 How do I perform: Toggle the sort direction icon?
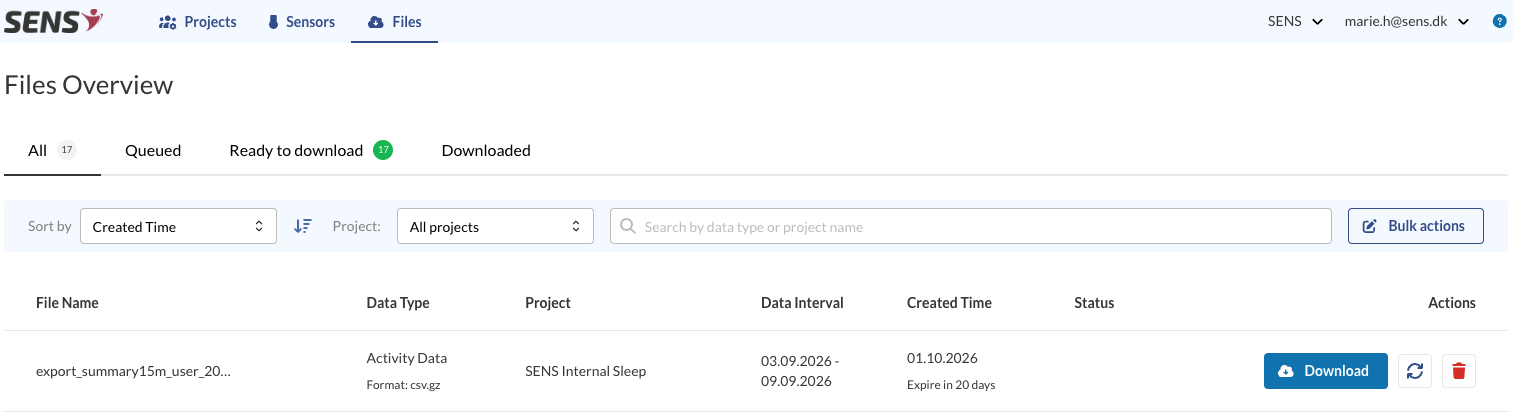click(303, 226)
